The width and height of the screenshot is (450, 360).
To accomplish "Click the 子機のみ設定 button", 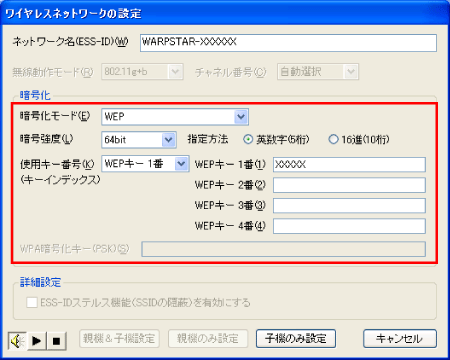I will 296,339.
